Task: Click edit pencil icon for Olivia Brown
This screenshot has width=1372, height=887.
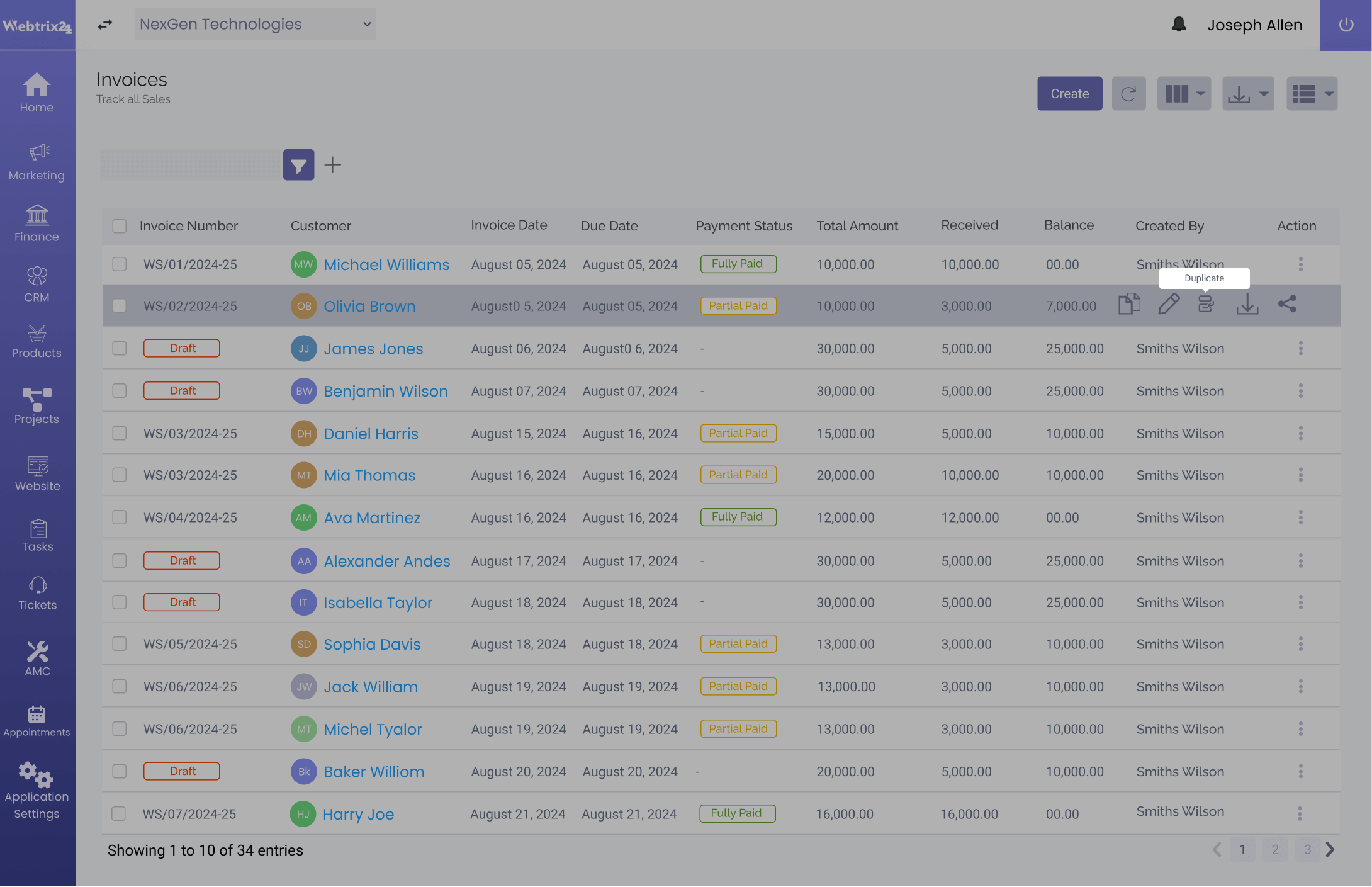Action: click(x=1168, y=305)
